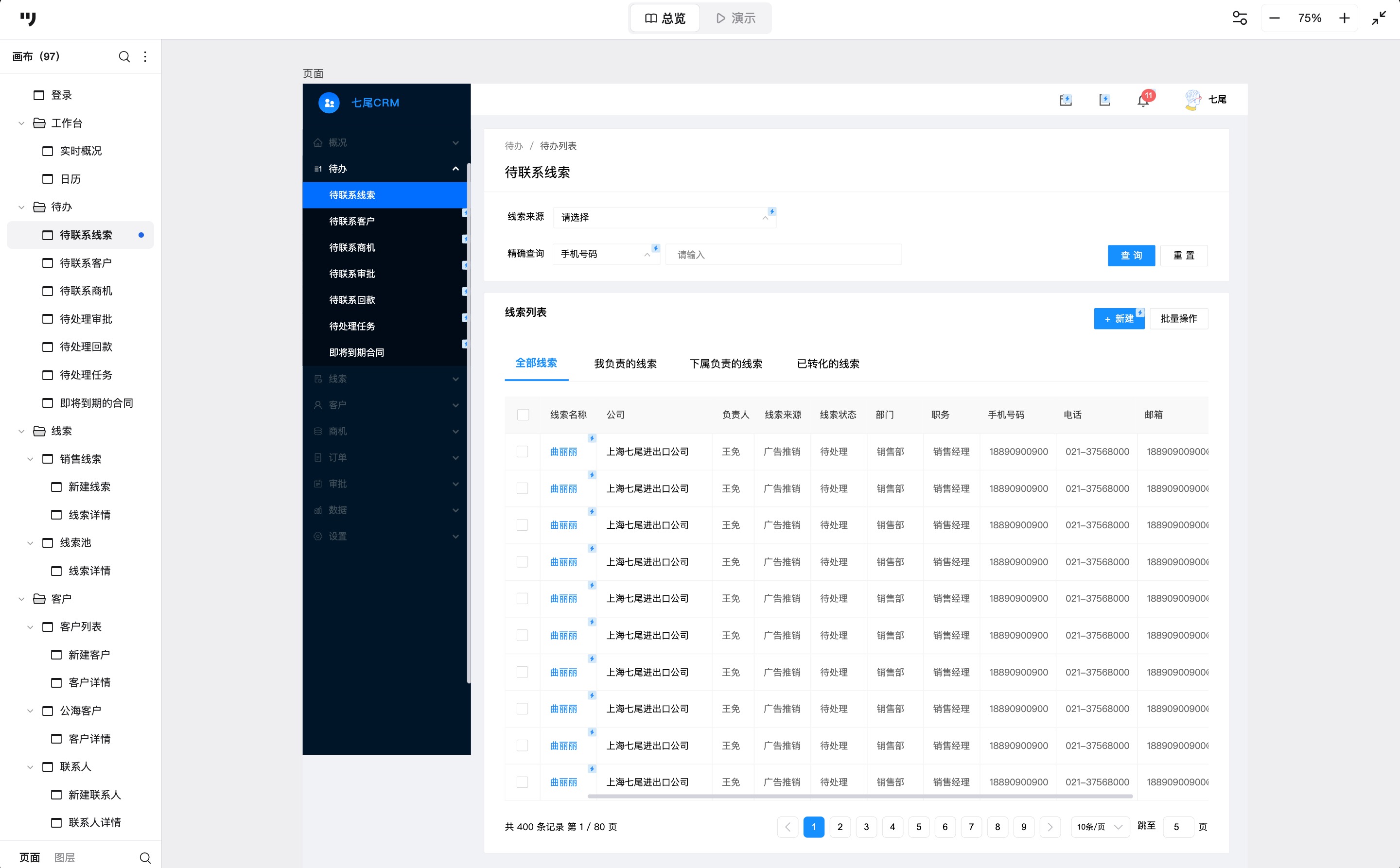Tick the first row checkbox
This screenshot has width=1400, height=868.
click(x=522, y=452)
